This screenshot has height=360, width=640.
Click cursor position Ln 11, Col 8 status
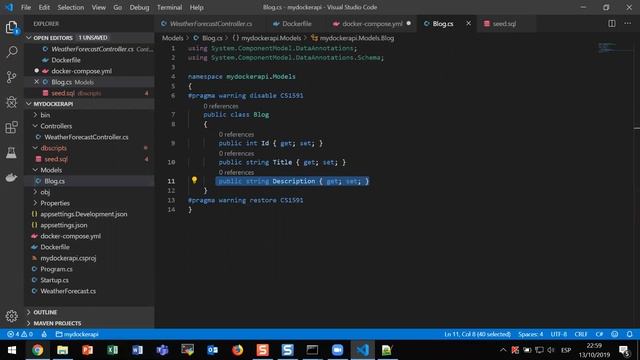click(x=477, y=334)
